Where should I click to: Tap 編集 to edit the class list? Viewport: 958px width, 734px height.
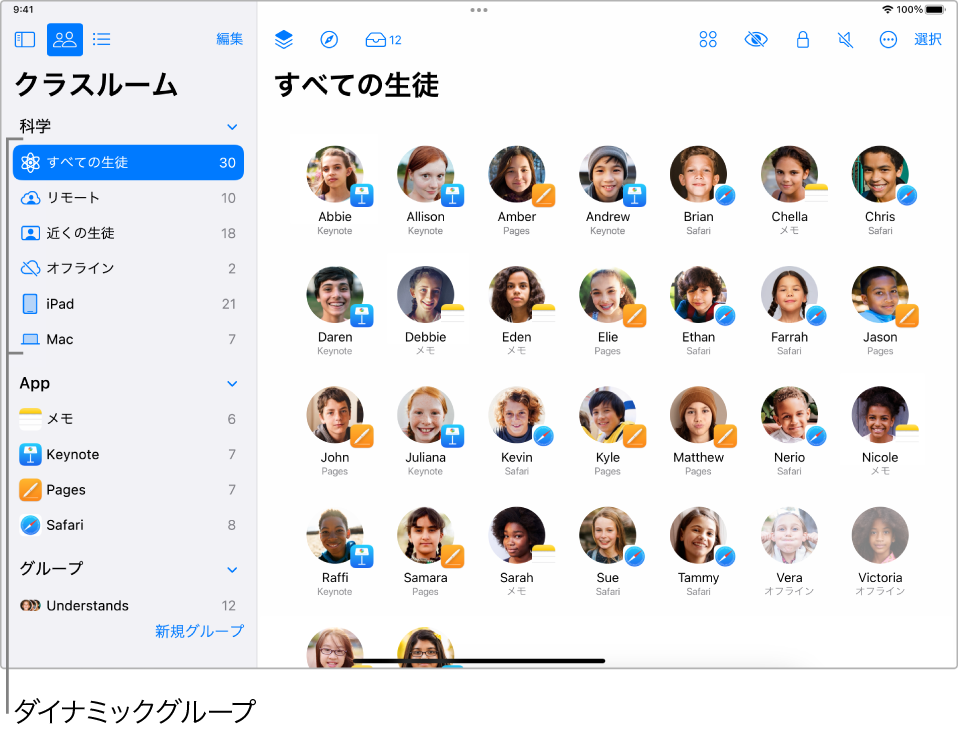tap(228, 39)
